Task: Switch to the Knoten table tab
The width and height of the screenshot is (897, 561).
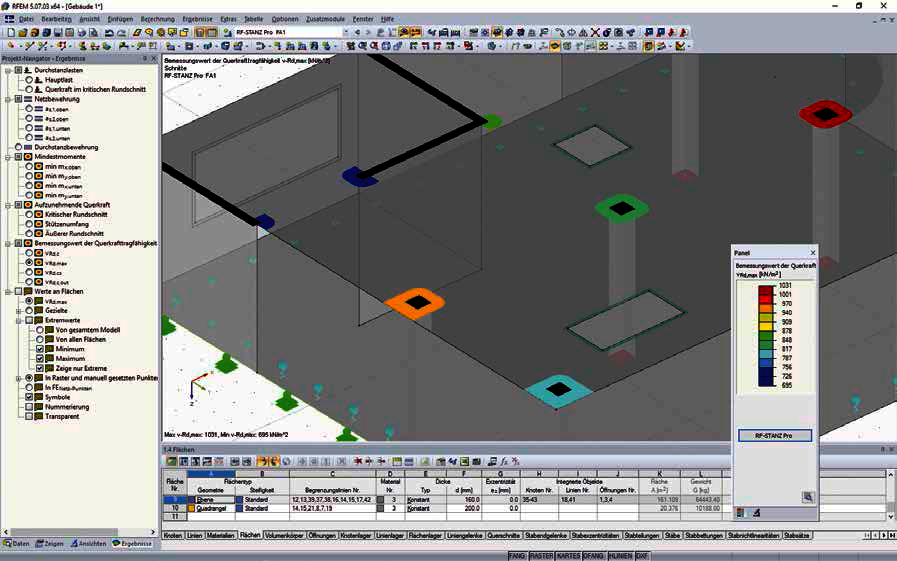Action: (173, 535)
